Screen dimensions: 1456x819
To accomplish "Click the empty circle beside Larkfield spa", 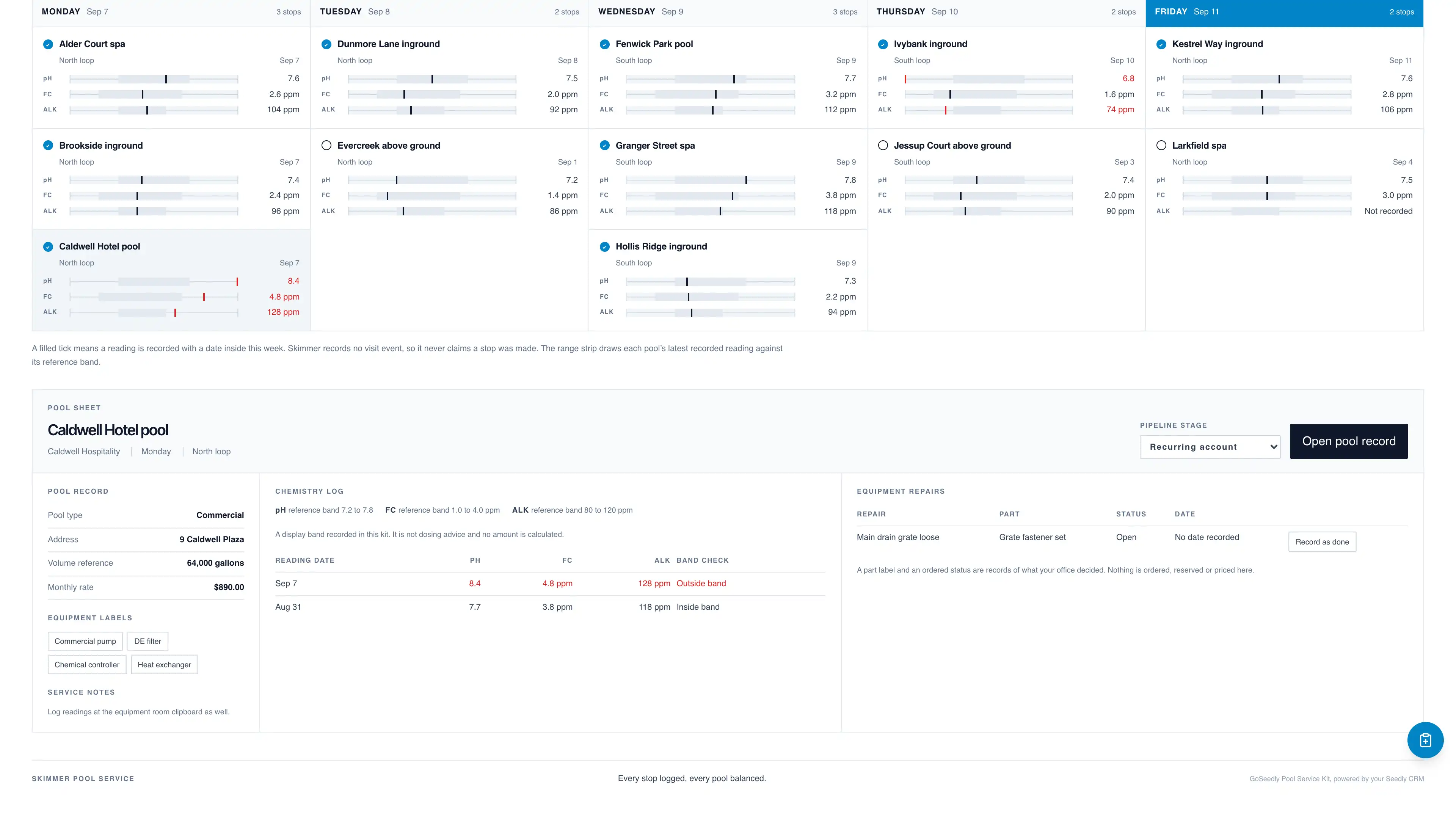I will pos(1161,145).
